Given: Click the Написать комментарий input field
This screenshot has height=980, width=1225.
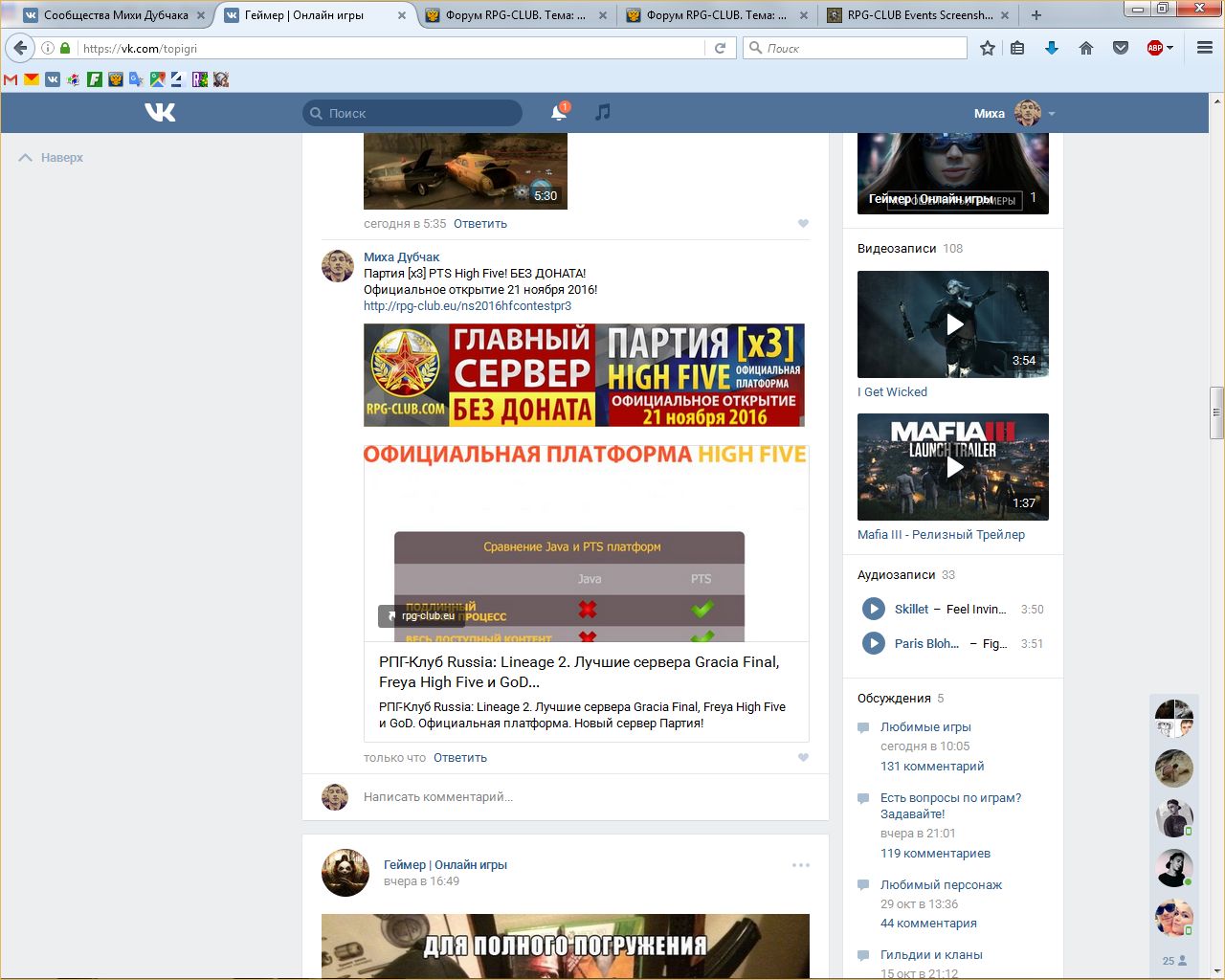Looking at the screenshot, I should click(x=574, y=796).
